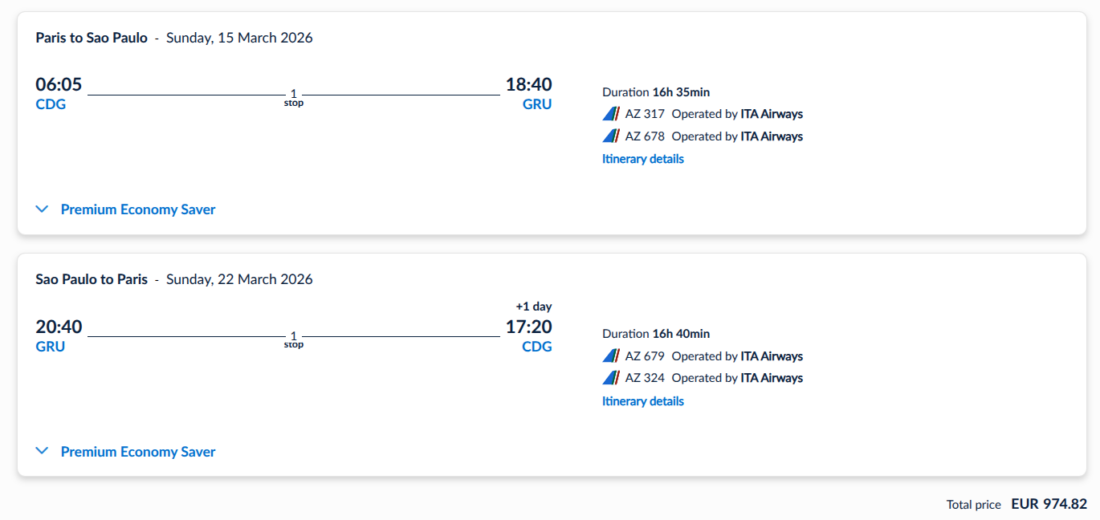
Task: Click the return flight's 1 stop indicator
Action: pyautogui.click(x=293, y=339)
